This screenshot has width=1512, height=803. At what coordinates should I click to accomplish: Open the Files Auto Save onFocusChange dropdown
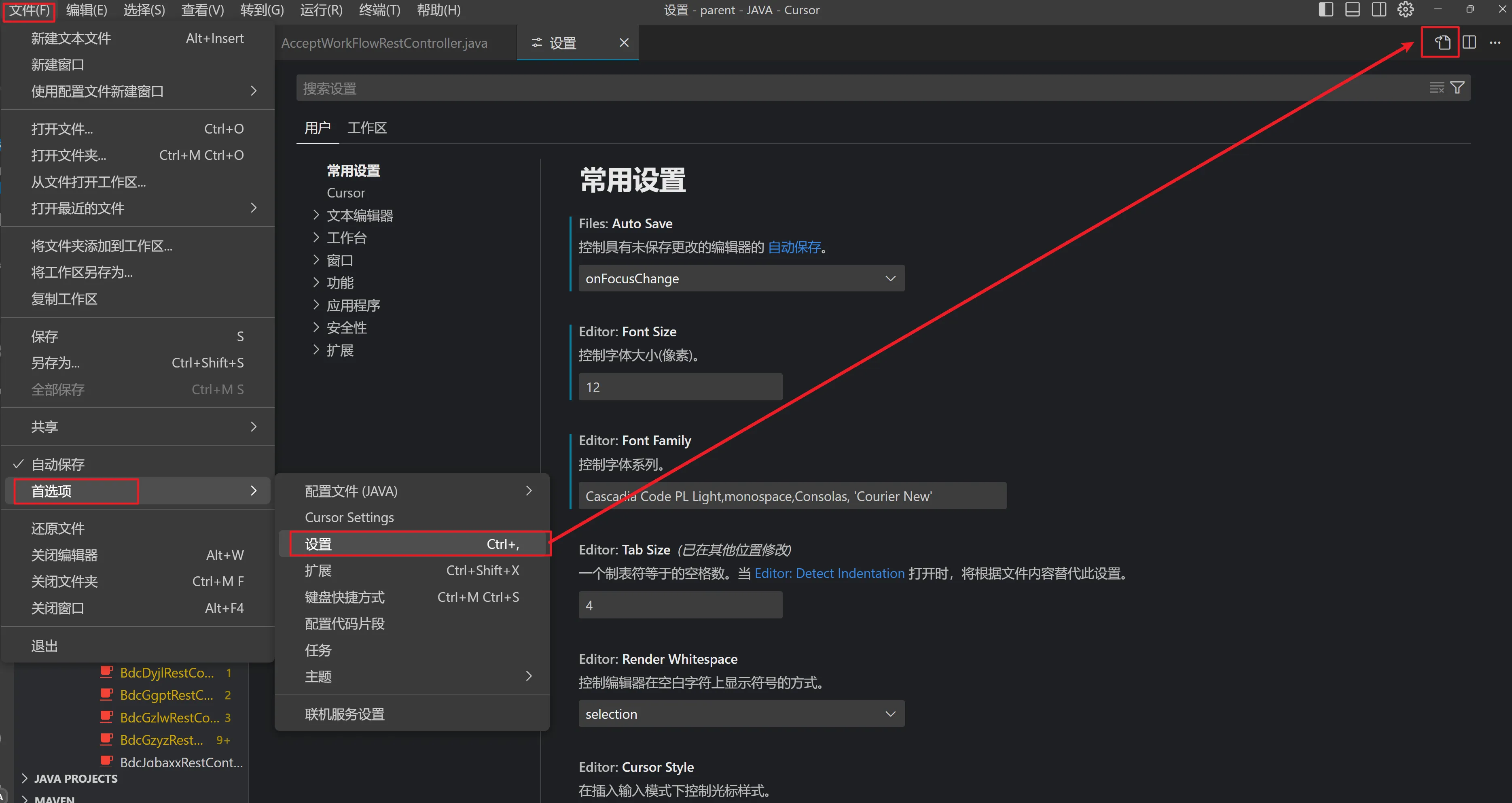741,278
